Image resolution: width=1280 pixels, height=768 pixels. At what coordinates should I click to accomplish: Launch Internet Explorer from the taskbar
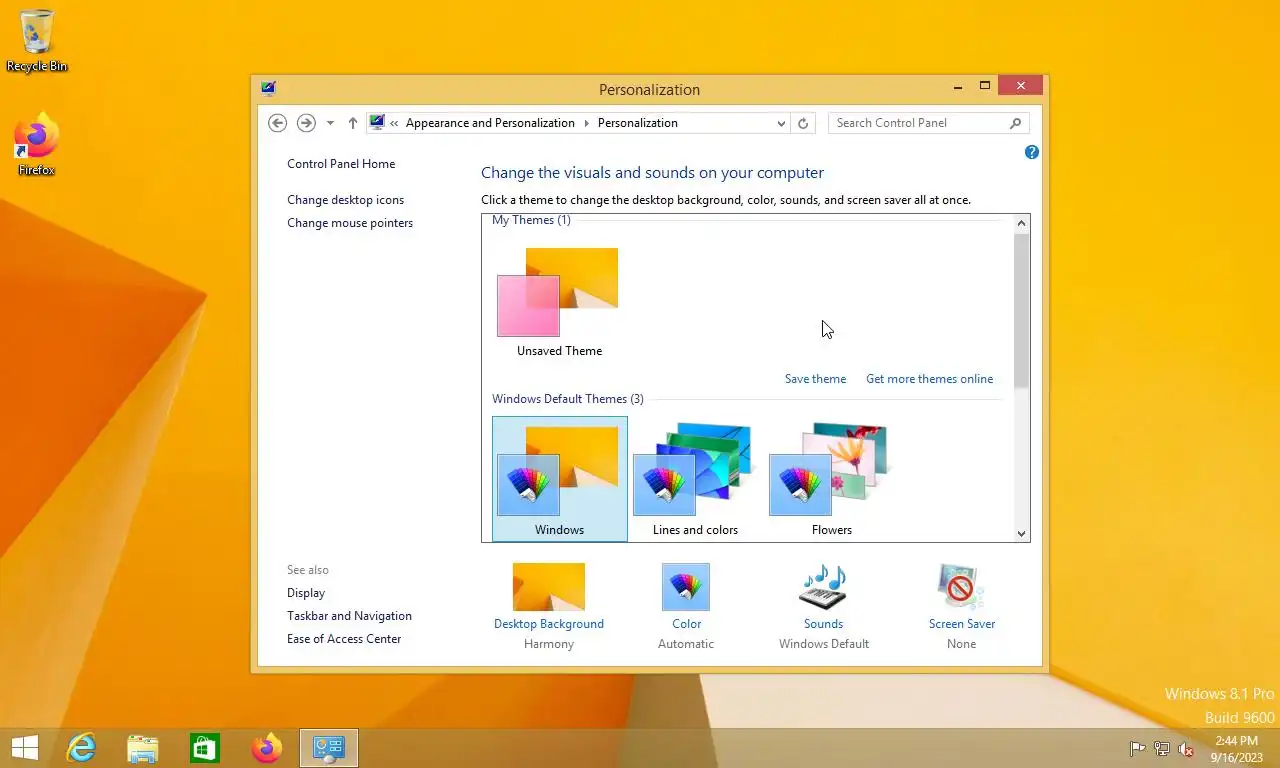(81, 748)
